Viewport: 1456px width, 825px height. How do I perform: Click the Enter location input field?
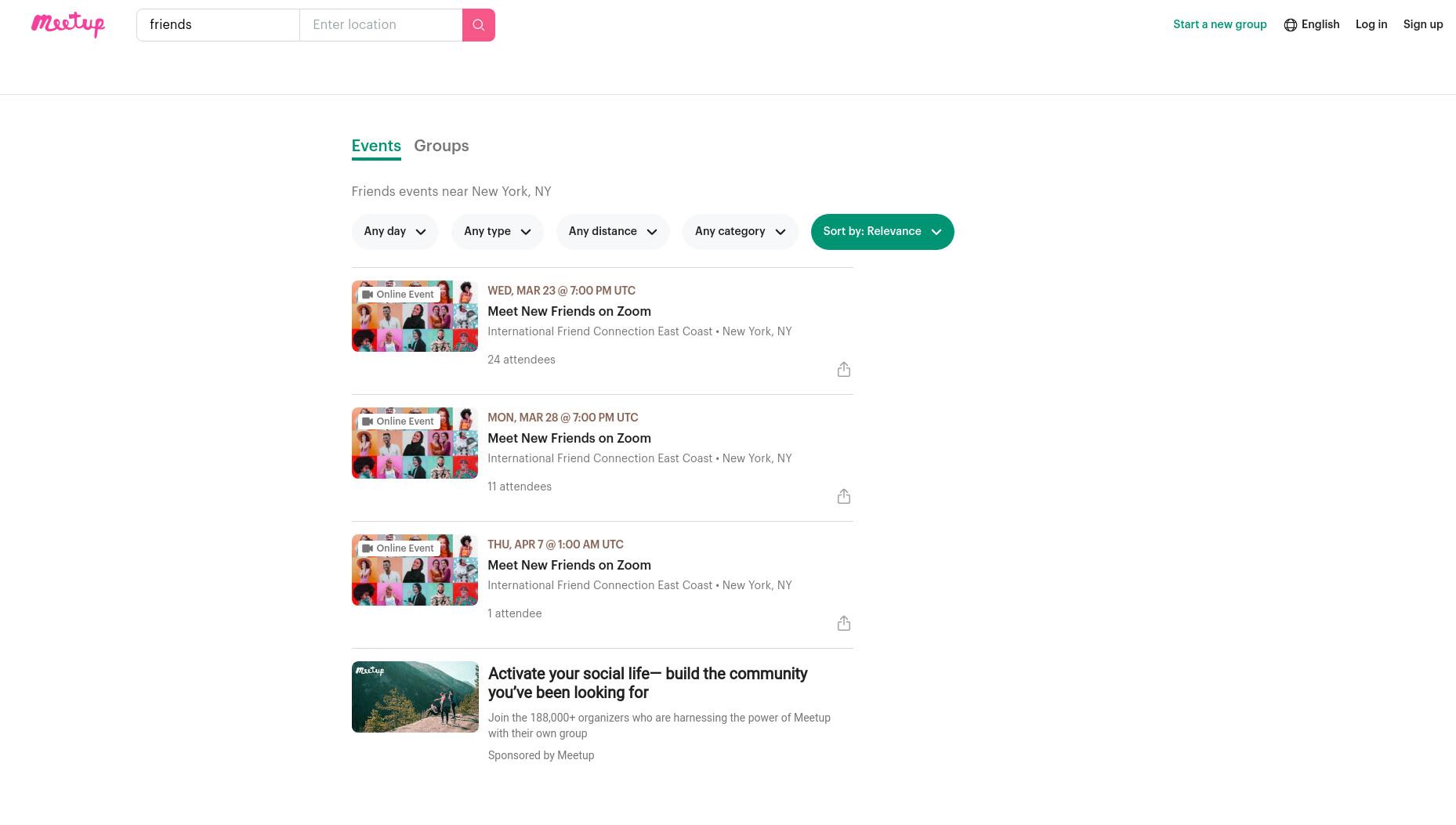(381, 25)
